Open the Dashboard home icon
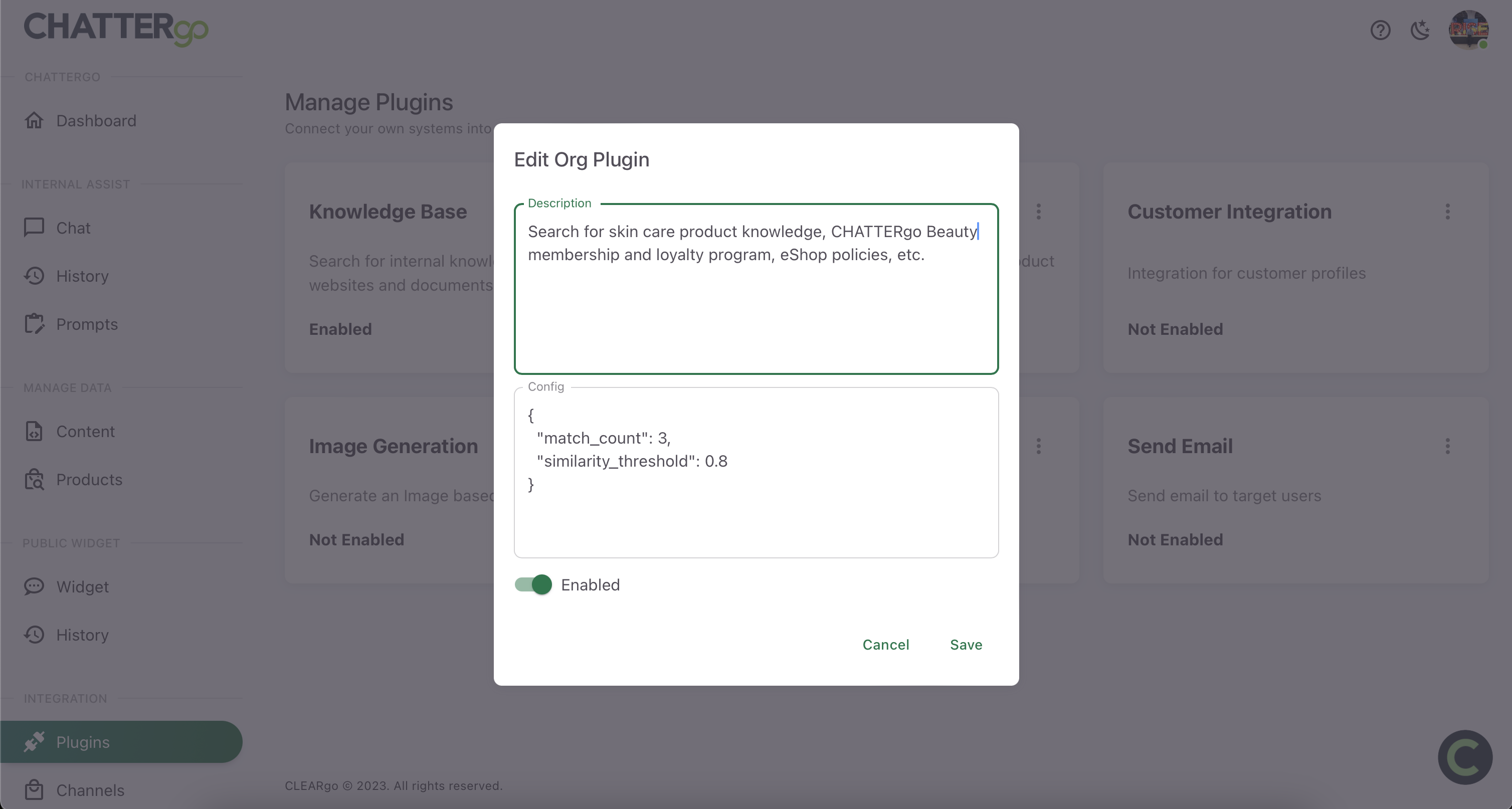 (x=34, y=120)
